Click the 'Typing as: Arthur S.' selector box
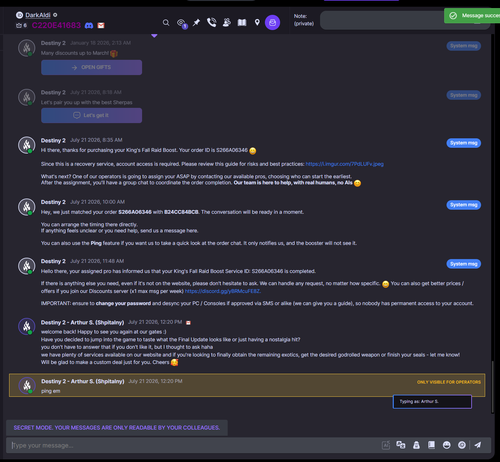The image size is (500, 462). click(432, 402)
